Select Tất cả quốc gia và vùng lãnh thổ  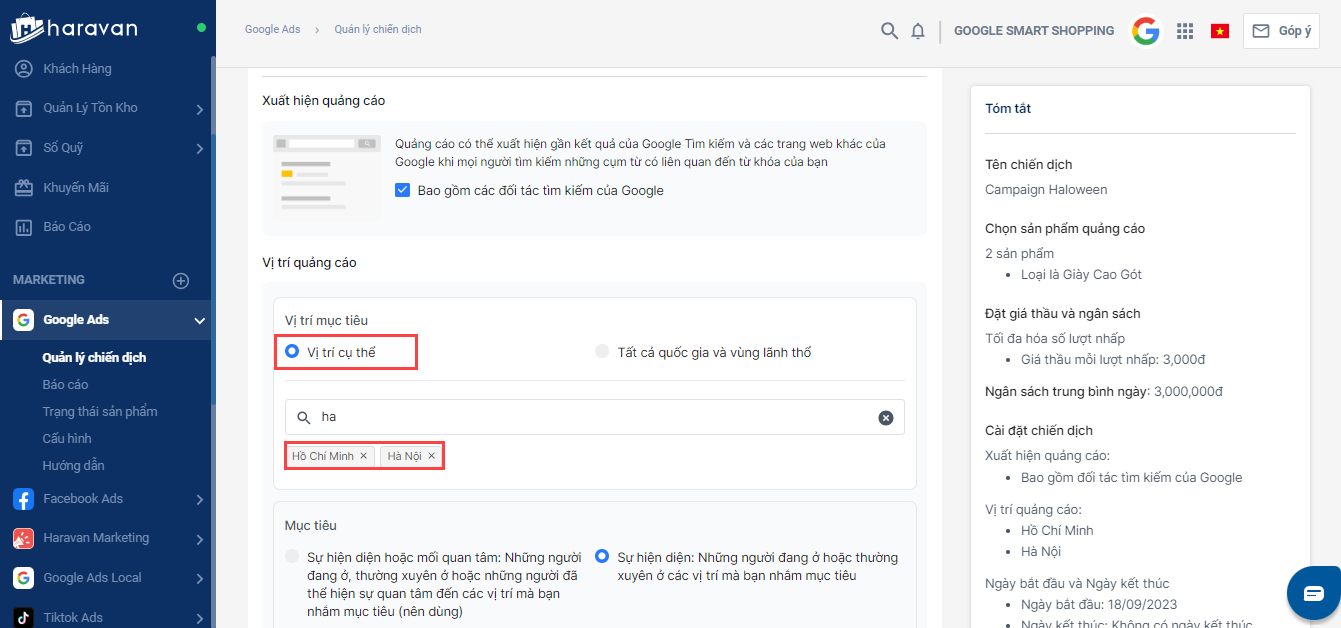pos(601,352)
